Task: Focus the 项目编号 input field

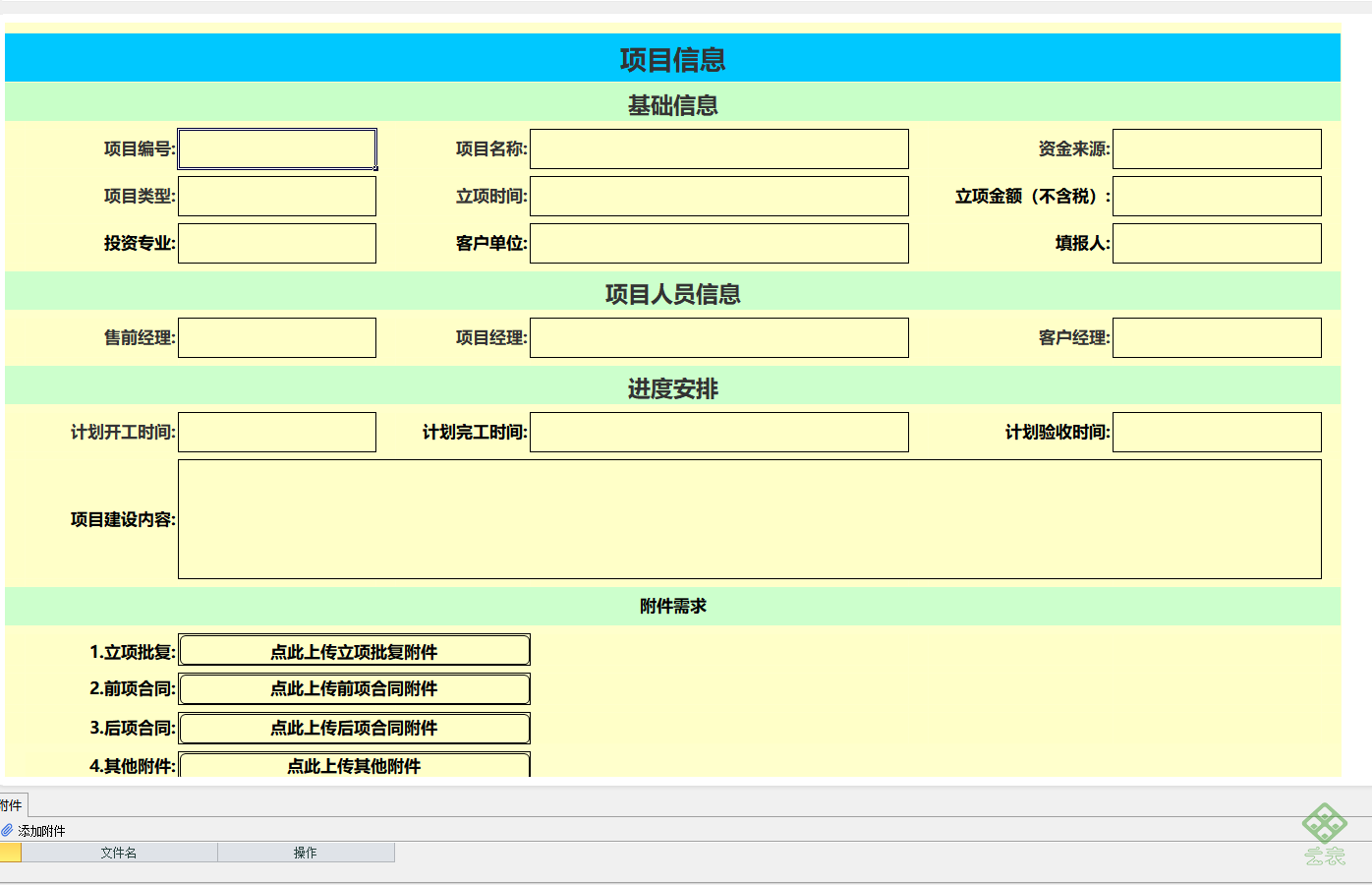Action: click(x=277, y=148)
